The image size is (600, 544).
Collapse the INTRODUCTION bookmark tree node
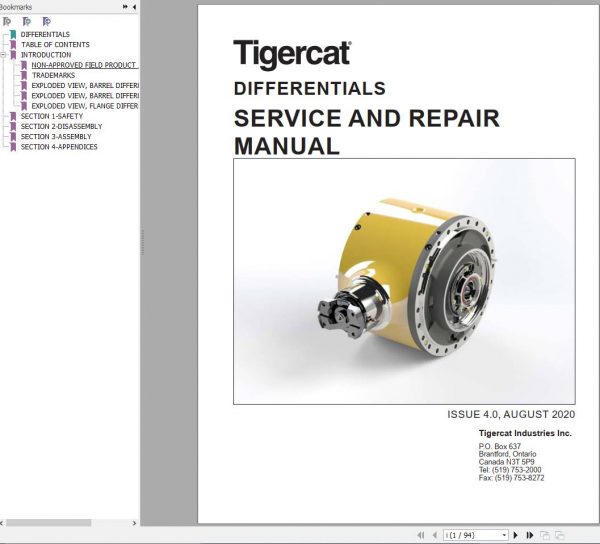point(3,55)
